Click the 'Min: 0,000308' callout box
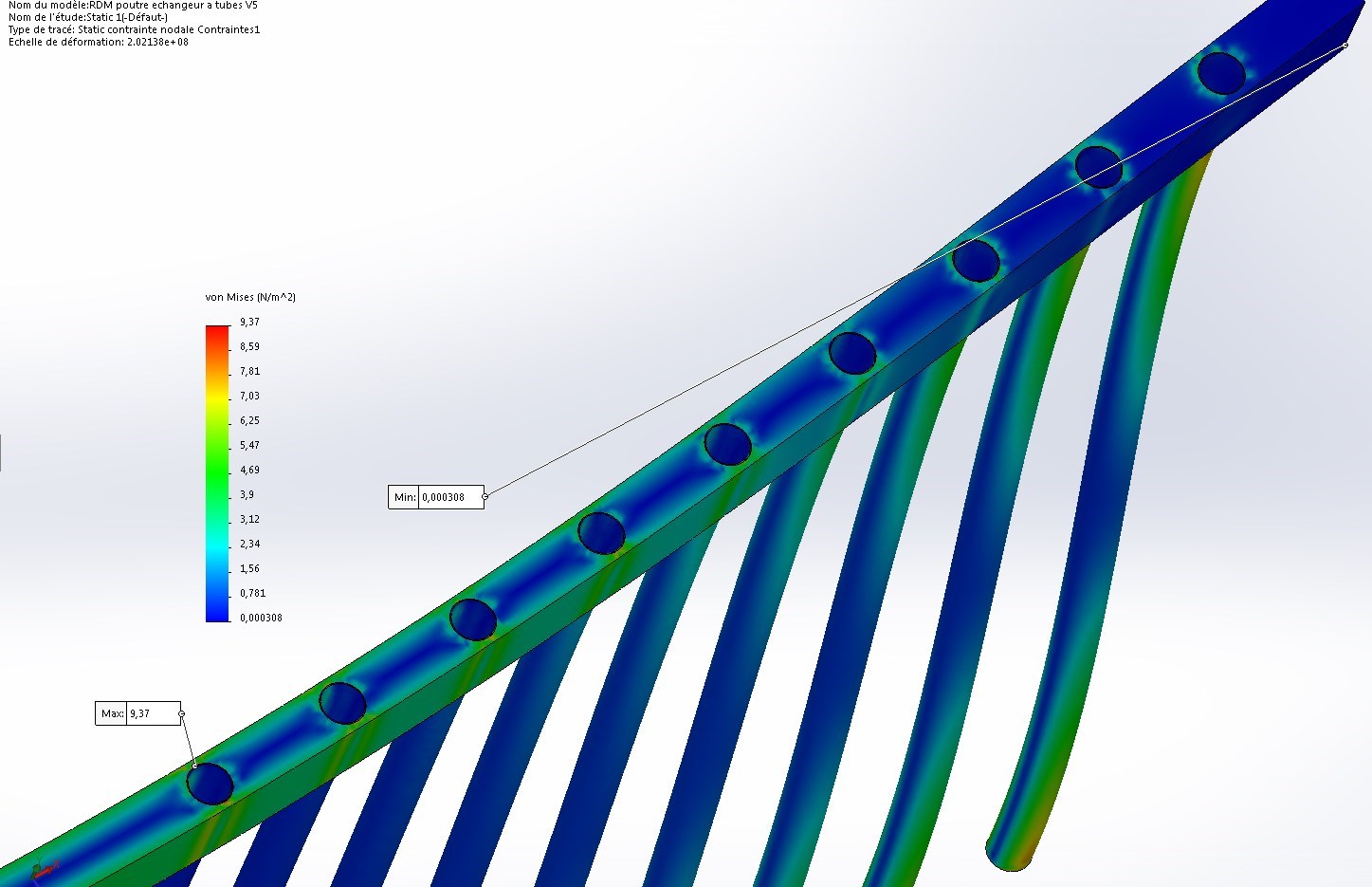Viewport: 1372px width, 887px height. [x=435, y=497]
